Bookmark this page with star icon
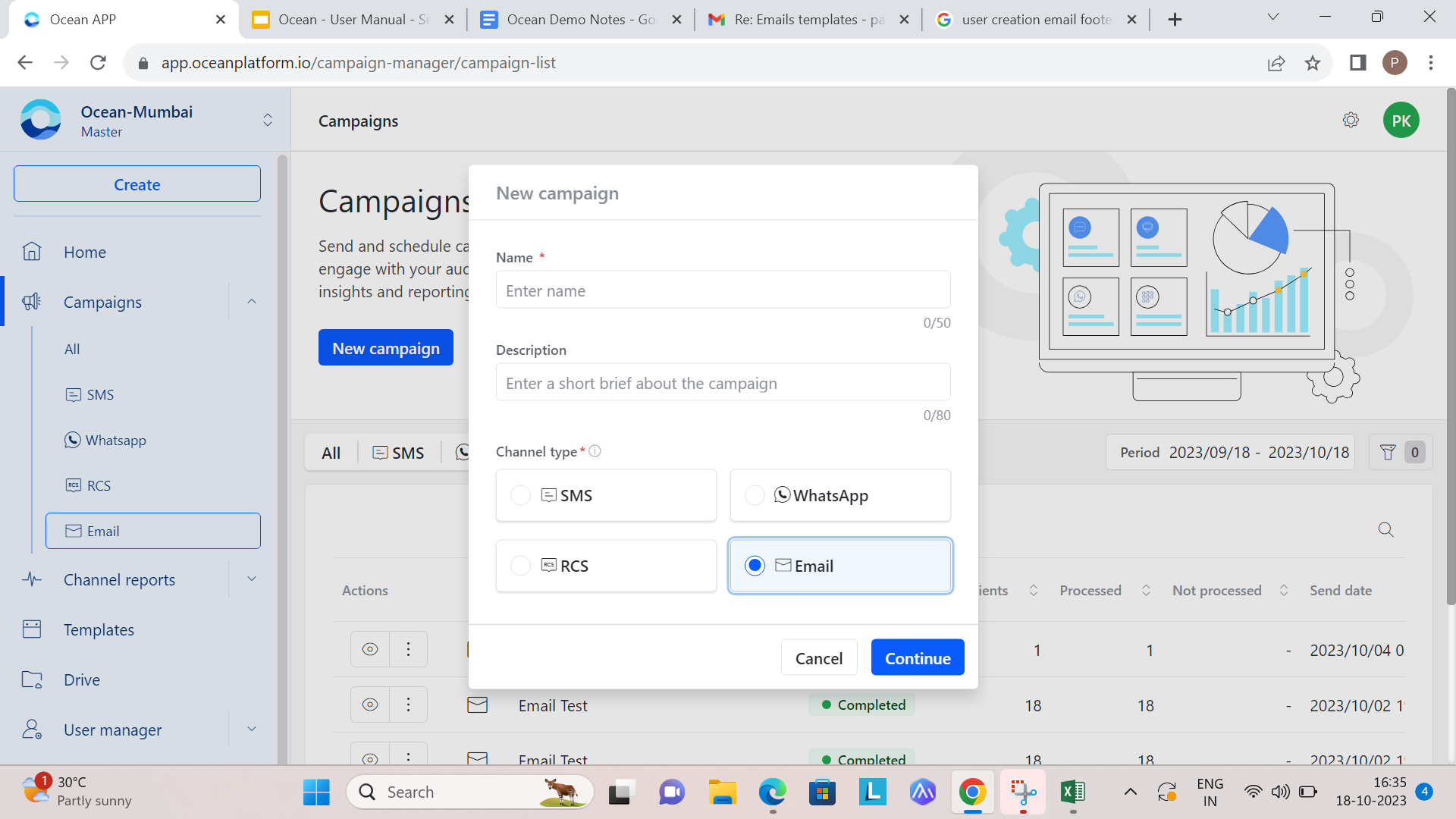Viewport: 1456px width, 819px height. click(x=1313, y=63)
